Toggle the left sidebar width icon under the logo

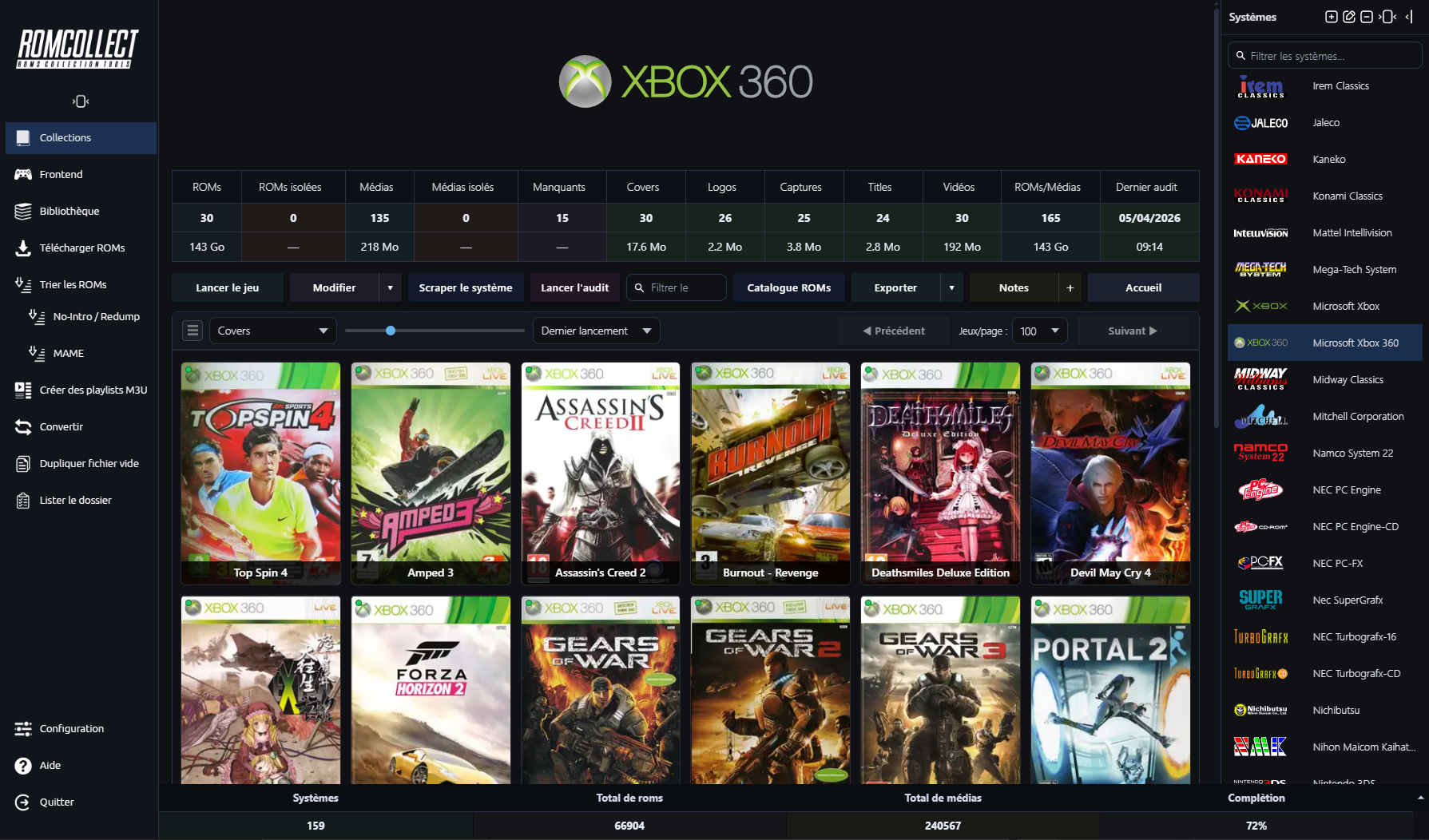(x=81, y=101)
